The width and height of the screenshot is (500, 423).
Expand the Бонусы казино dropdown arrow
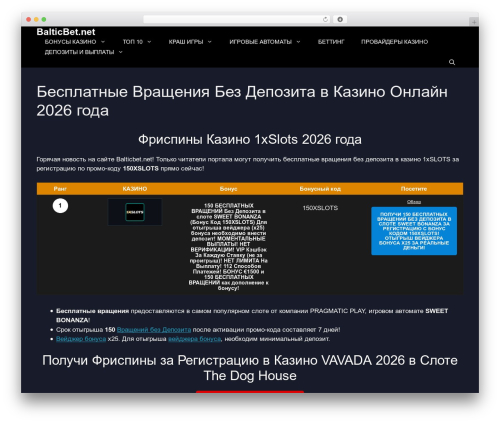click(103, 42)
